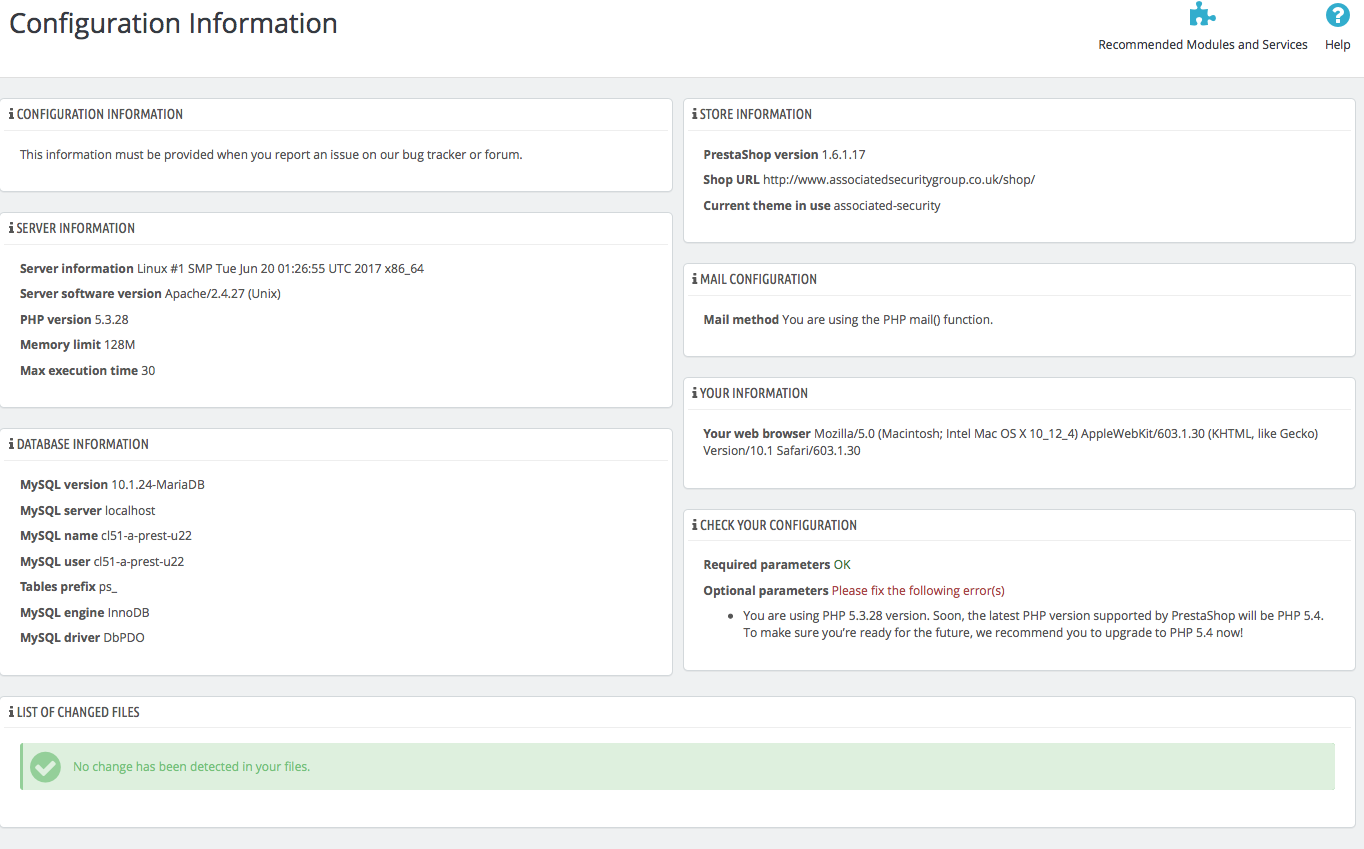Click the Max execution time 30 row
1364x849 pixels.
coord(87,371)
